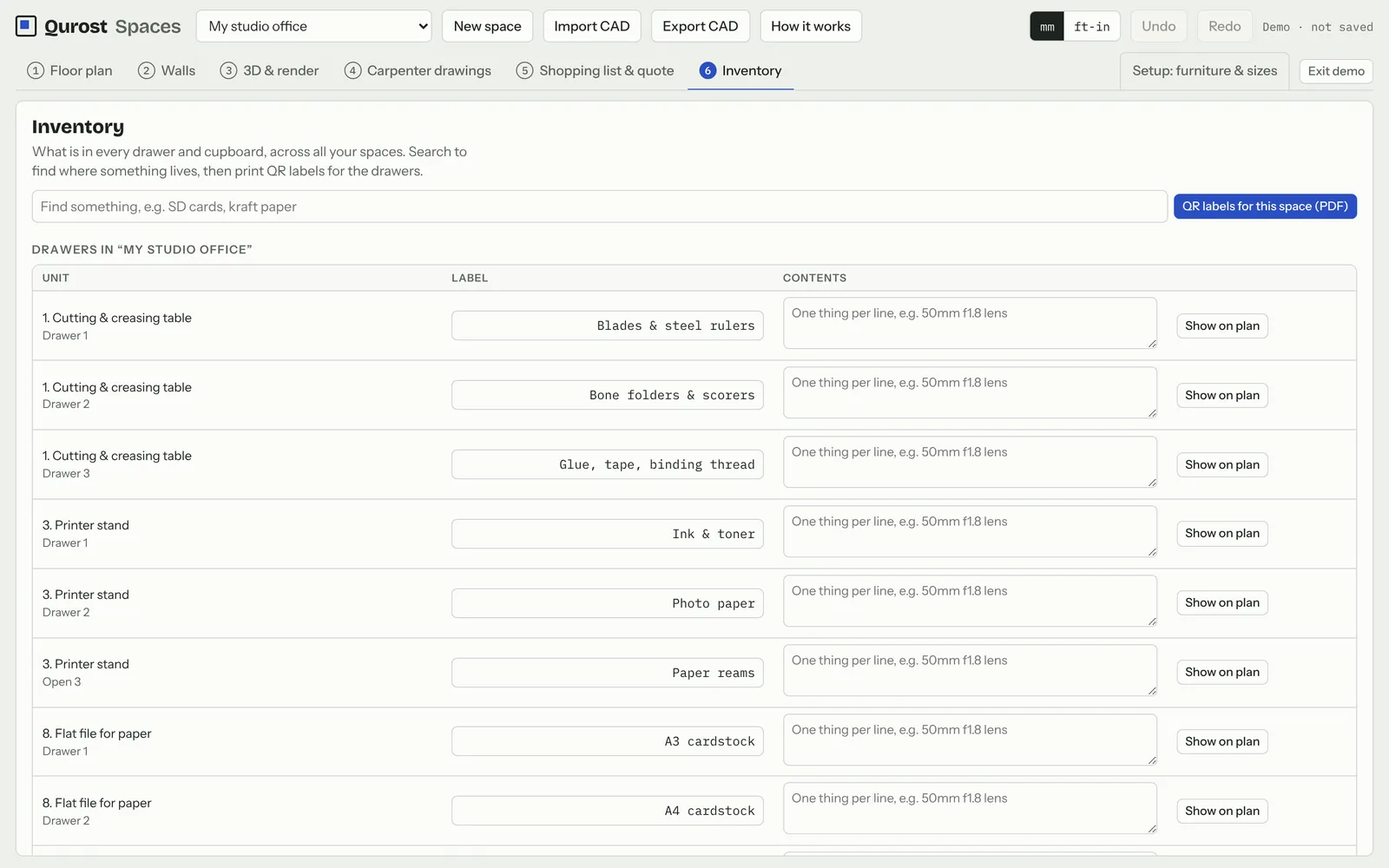1389x868 pixels.
Task: Edit the Photo paper label field
Action: point(608,603)
